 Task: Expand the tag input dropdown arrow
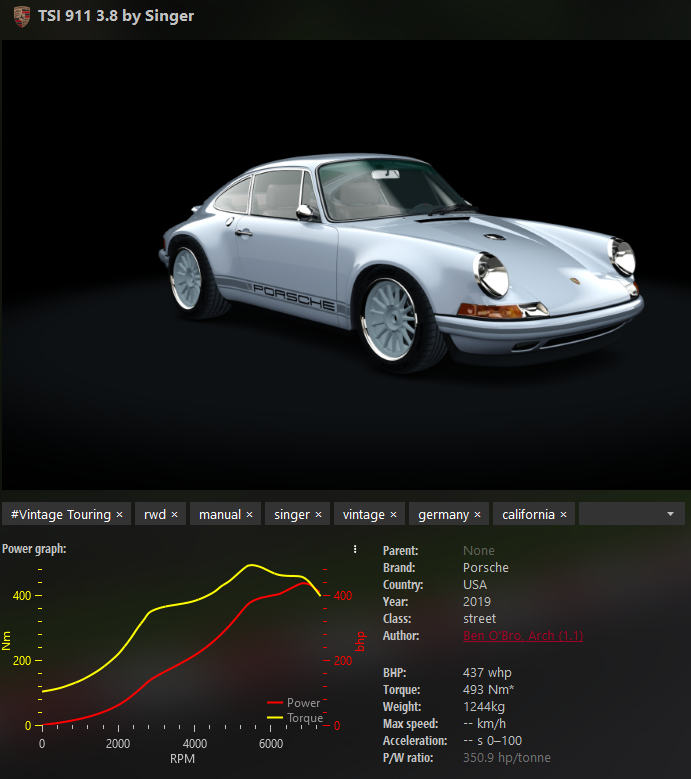(x=670, y=514)
